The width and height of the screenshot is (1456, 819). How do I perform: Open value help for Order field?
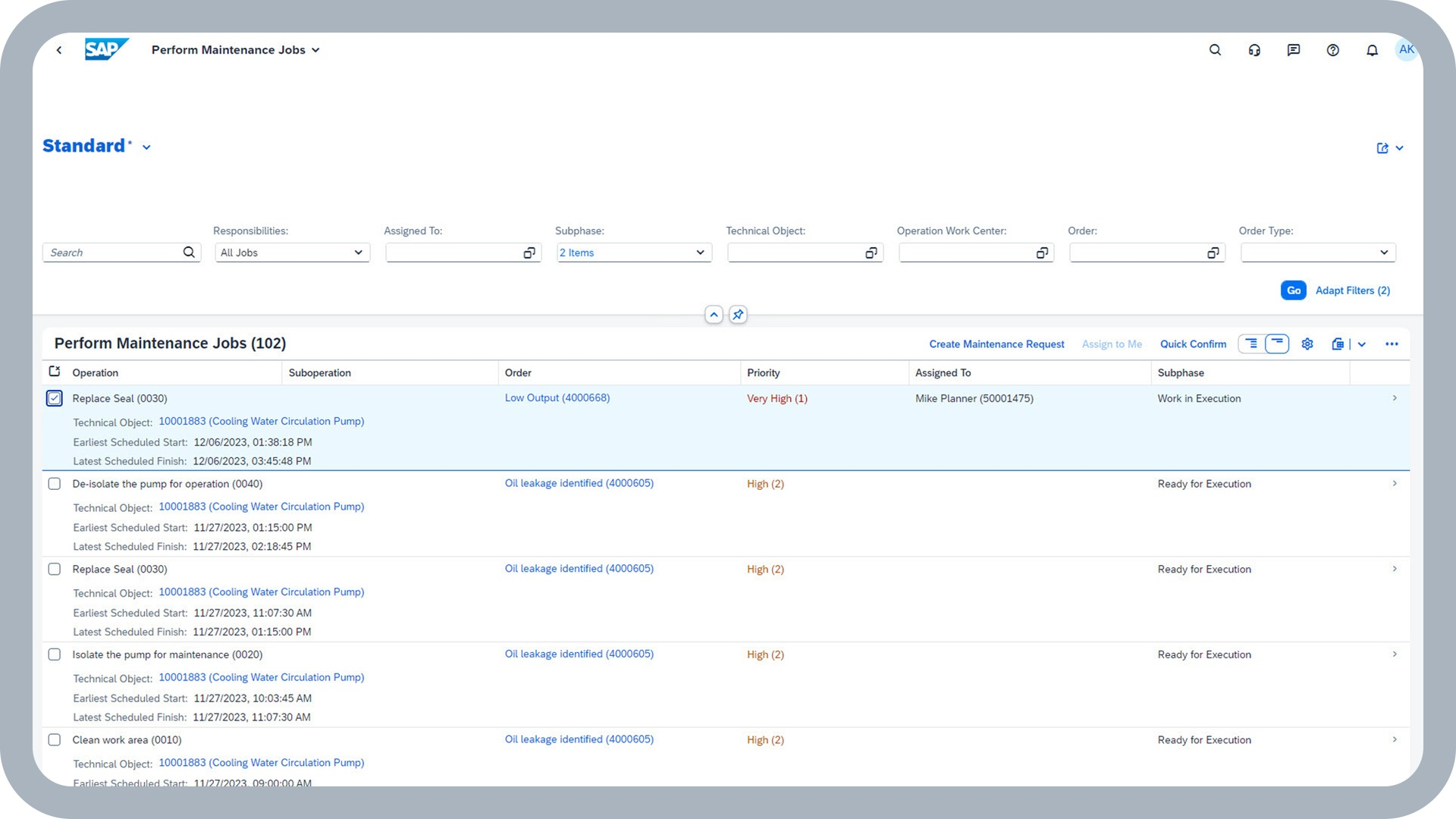tap(1213, 253)
